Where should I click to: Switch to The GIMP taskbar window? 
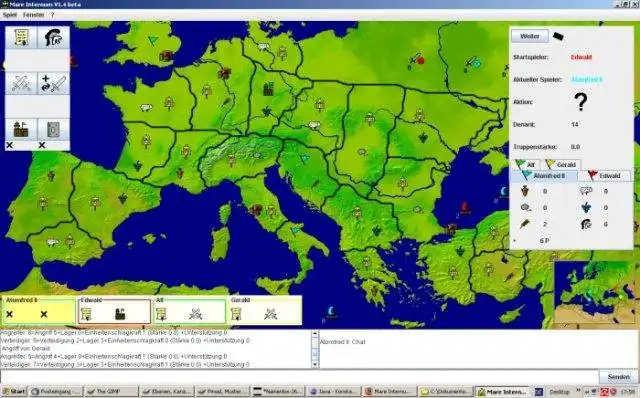pyautogui.click(x=110, y=391)
